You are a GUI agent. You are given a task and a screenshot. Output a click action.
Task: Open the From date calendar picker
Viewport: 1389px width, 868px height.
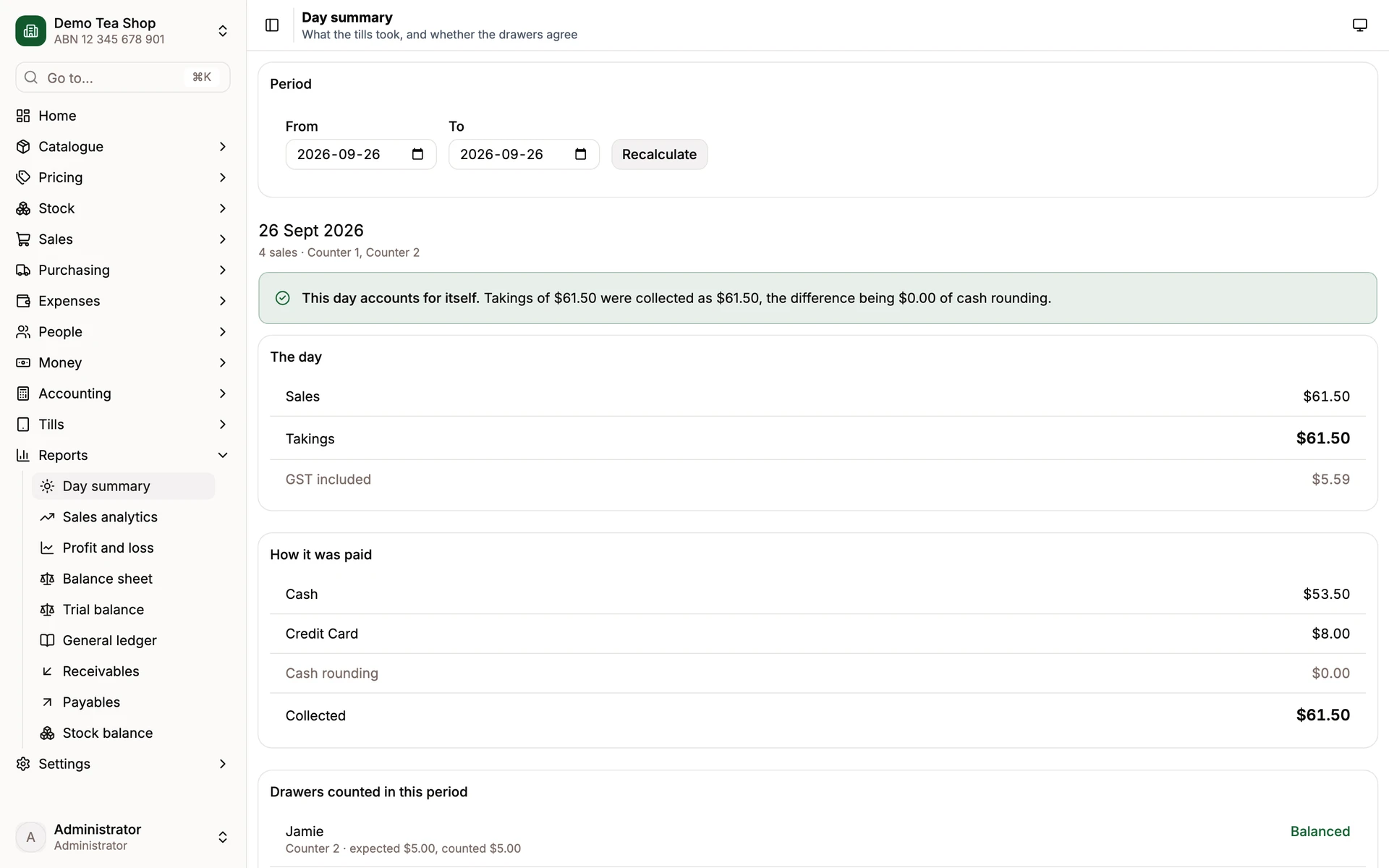[417, 154]
